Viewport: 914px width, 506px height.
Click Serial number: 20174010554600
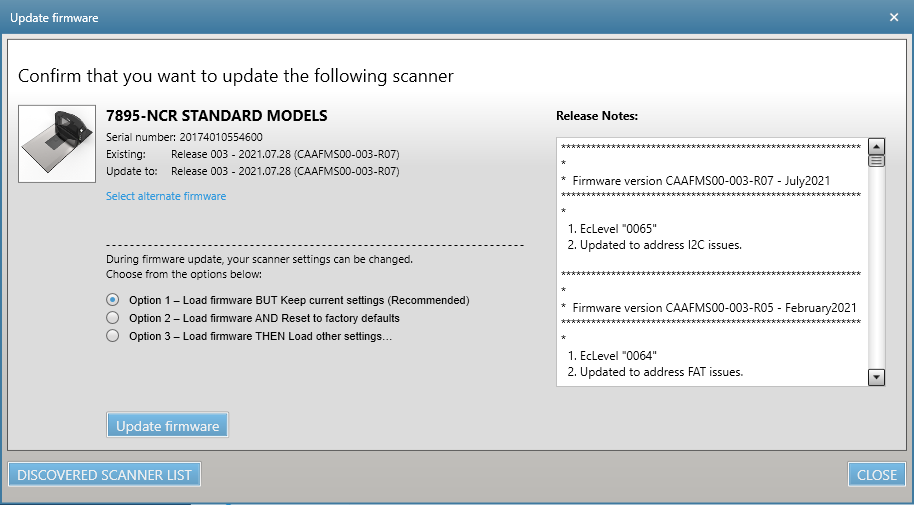(x=184, y=138)
